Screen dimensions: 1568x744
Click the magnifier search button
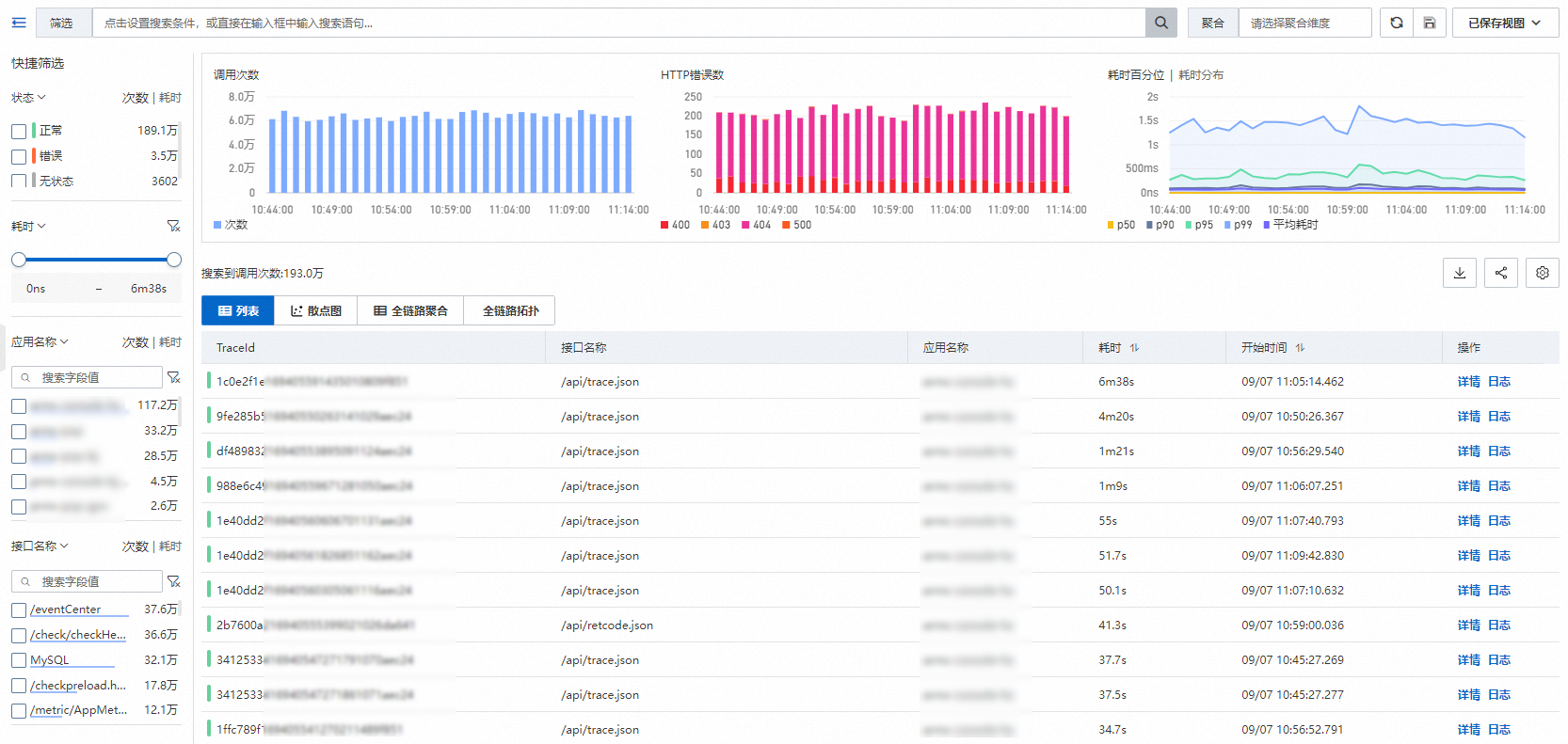1160,23
